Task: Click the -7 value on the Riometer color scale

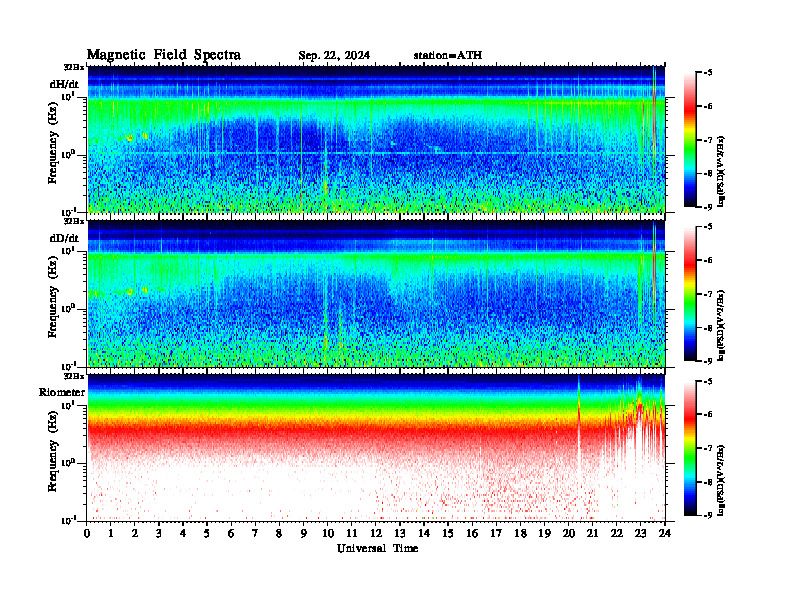Action: [x=708, y=448]
